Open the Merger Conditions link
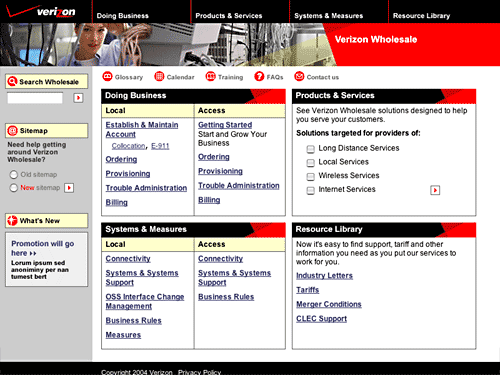 coord(329,304)
